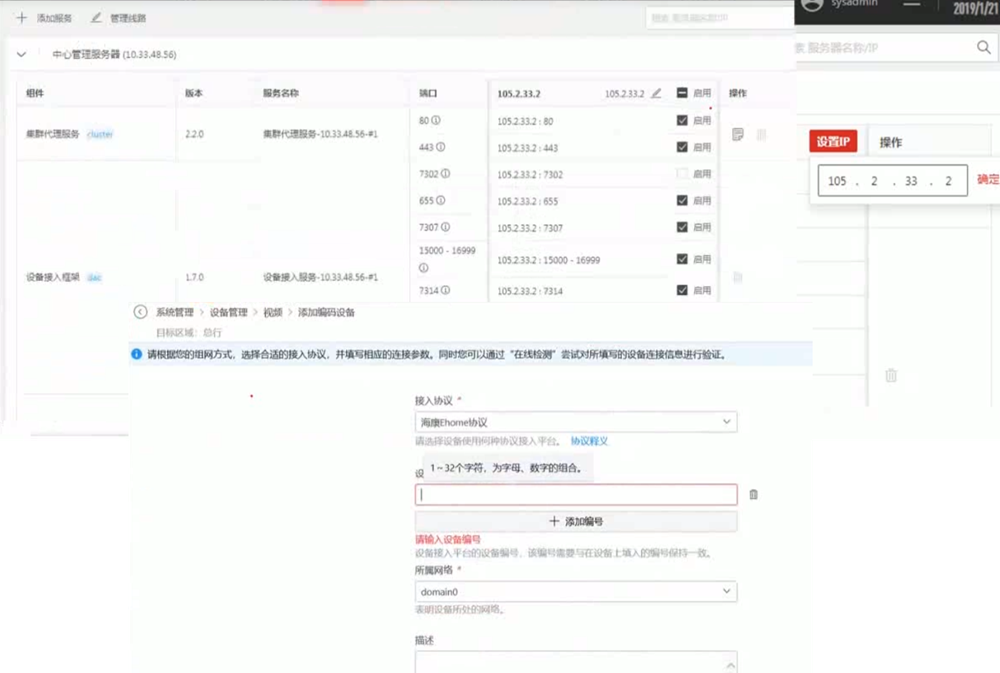
Task: Click the empty device number input field
Action: [576, 494]
